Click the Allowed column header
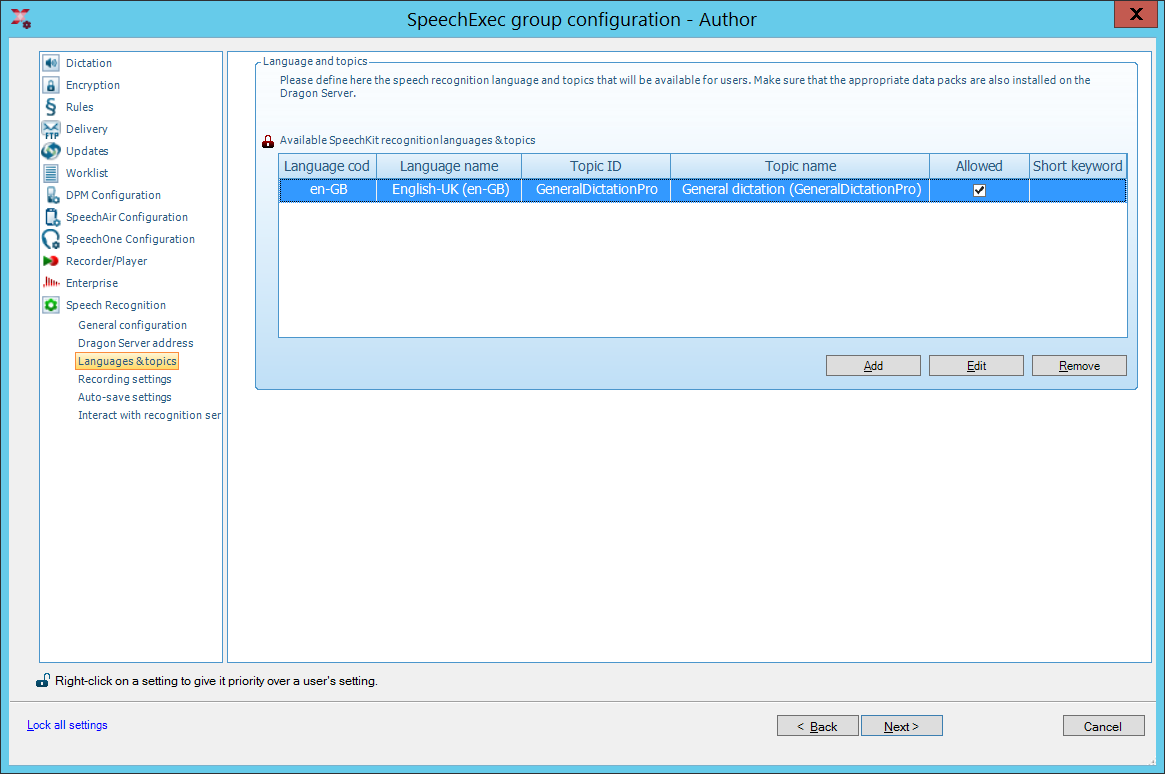1165x774 pixels. pos(979,166)
